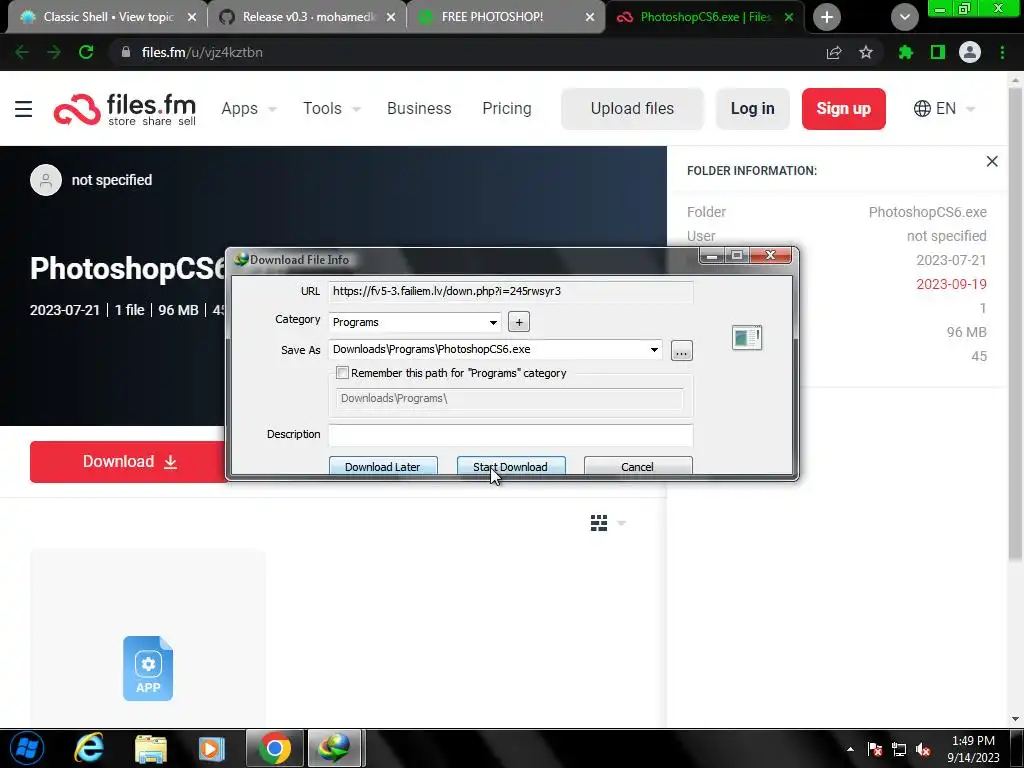Open the Chrome three-dot menu
1024x768 pixels.
point(1002,52)
